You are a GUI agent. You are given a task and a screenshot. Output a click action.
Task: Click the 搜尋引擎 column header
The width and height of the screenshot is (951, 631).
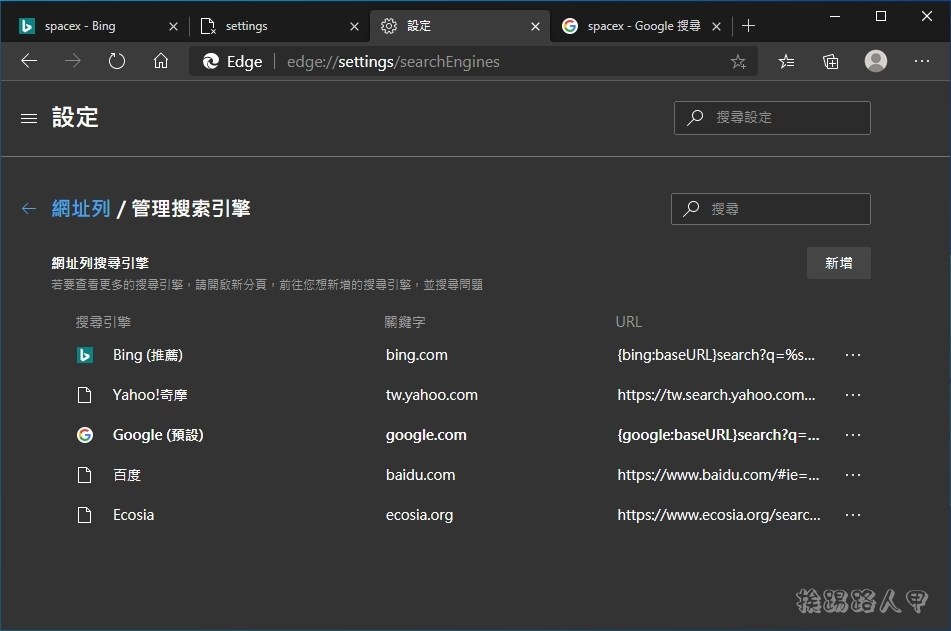[x=103, y=322]
